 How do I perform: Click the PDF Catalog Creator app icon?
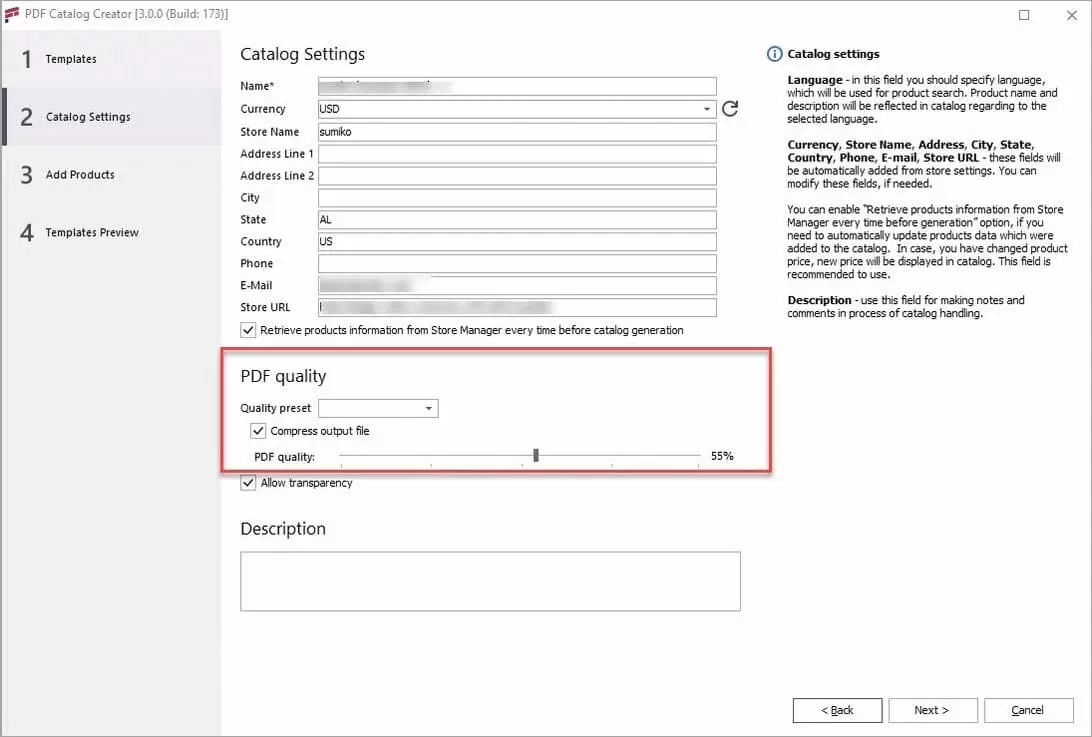[12, 14]
